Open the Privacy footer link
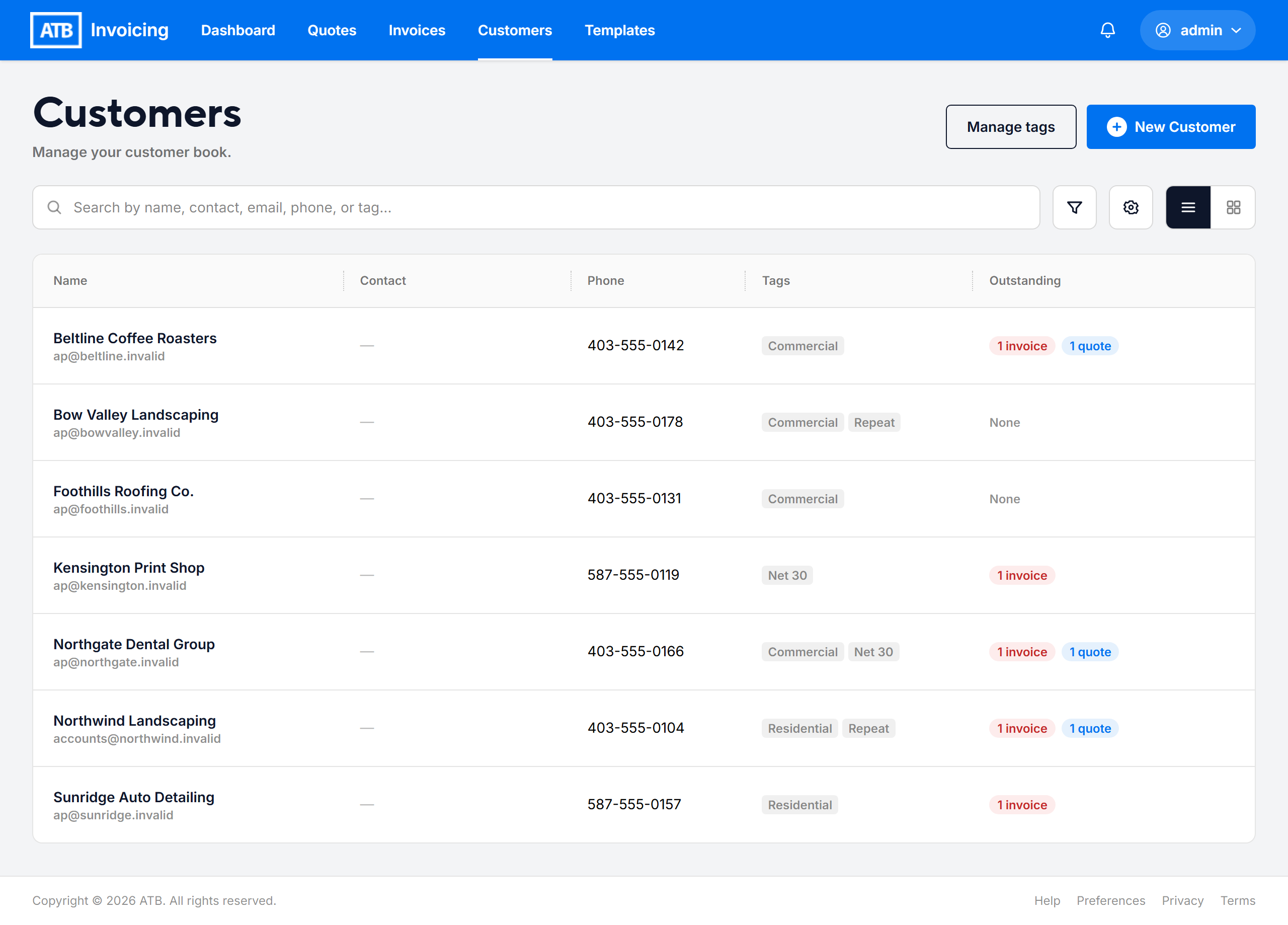Image resolution: width=1288 pixels, height=925 pixels. tap(1182, 900)
